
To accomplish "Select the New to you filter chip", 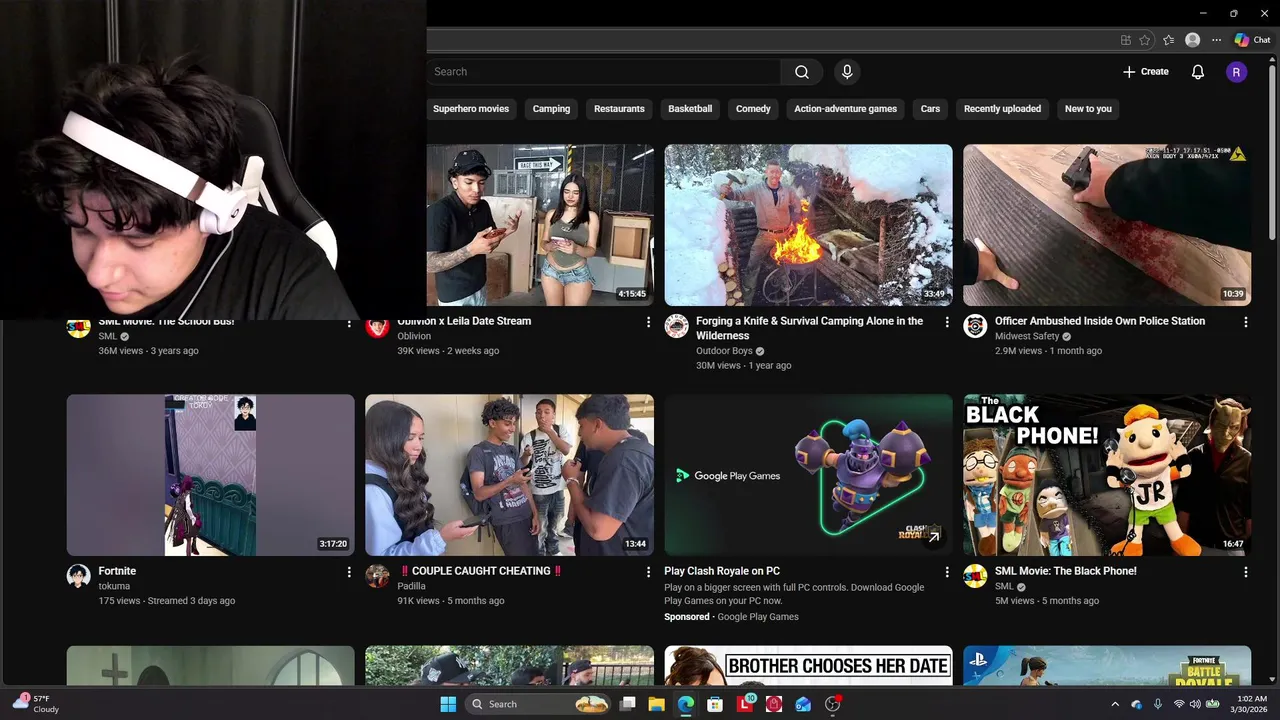I will (1088, 109).
